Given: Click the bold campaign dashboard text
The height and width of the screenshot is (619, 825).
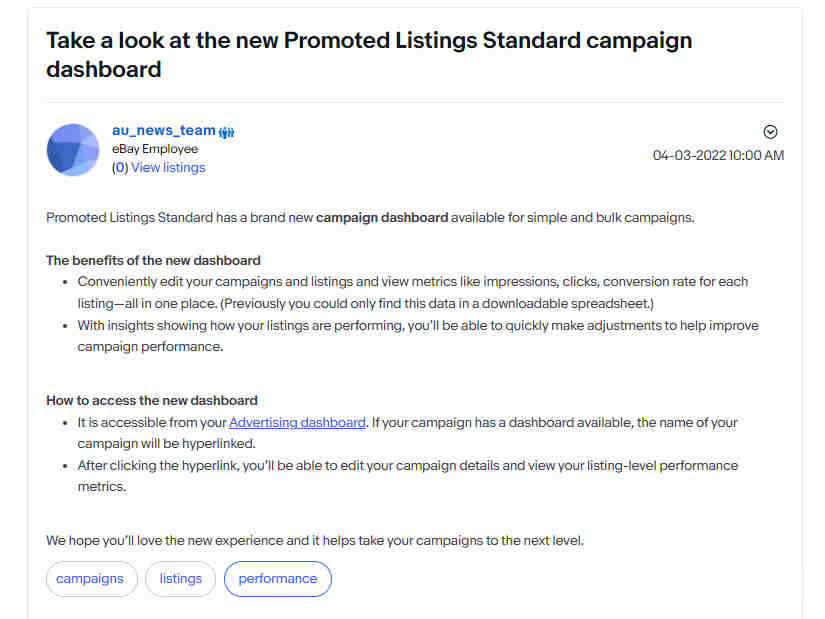Looking at the screenshot, I should [x=382, y=217].
